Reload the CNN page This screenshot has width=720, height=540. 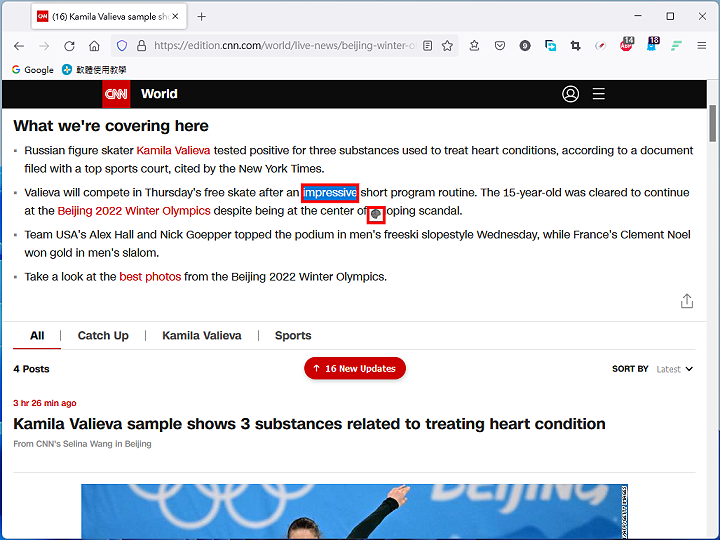pyautogui.click(x=69, y=46)
